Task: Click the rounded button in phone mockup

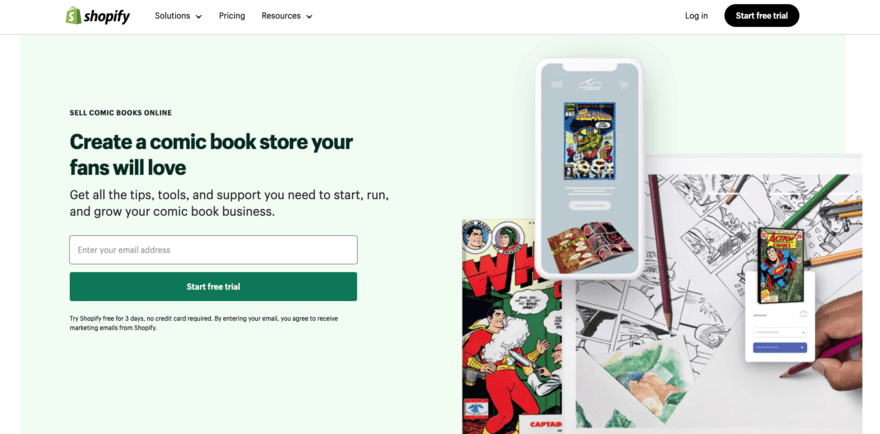Action: (x=589, y=205)
